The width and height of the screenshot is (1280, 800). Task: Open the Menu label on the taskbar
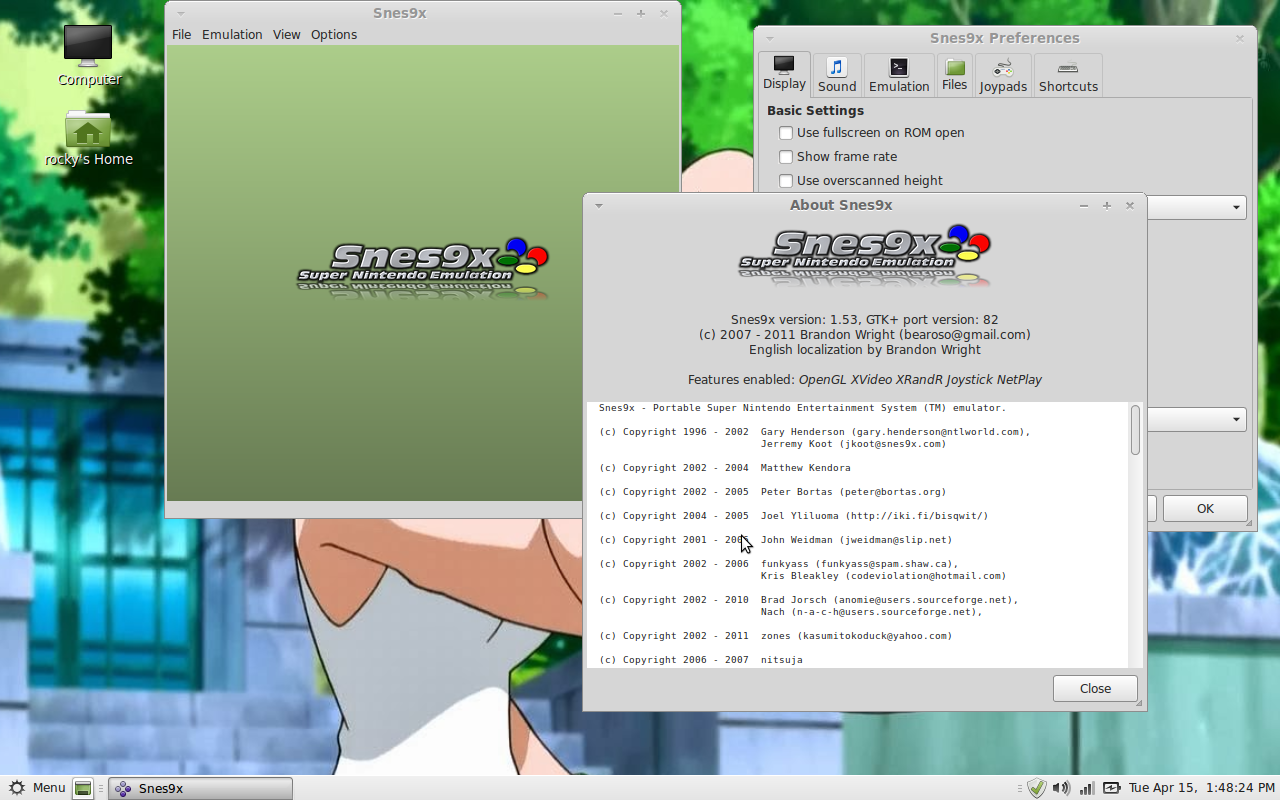pyautogui.click(x=49, y=788)
